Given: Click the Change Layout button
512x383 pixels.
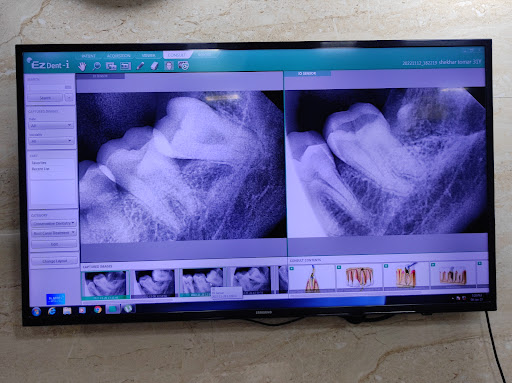Looking at the screenshot, I should [x=55, y=261].
